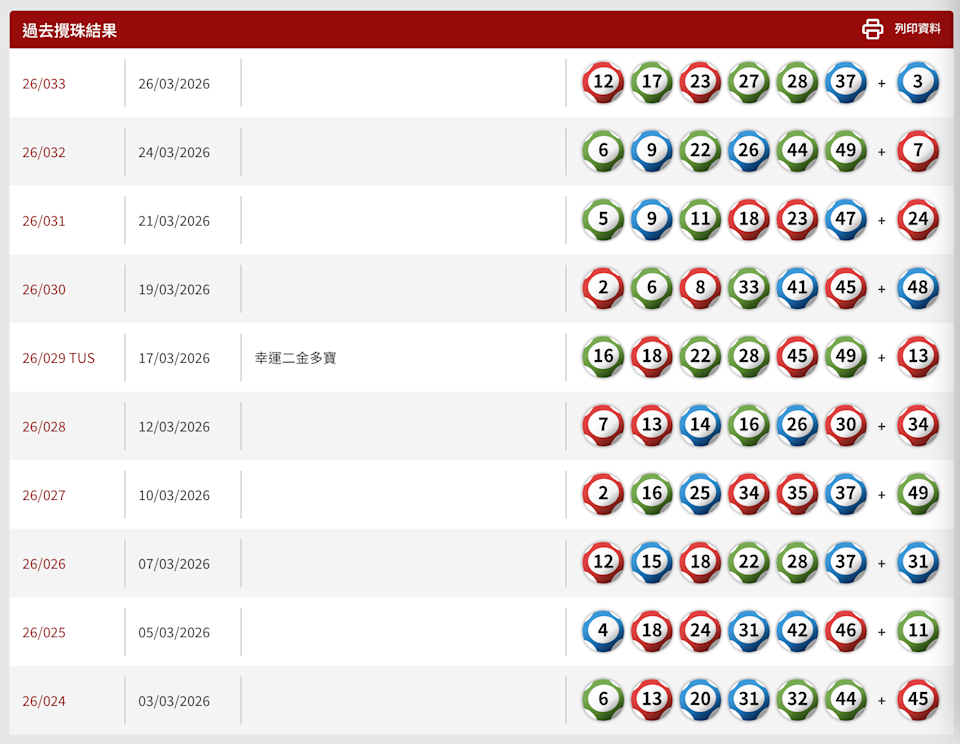Select draw 26/024 in the results list
The height and width of the screenshot is (744, 960).
tap(44, 701)
